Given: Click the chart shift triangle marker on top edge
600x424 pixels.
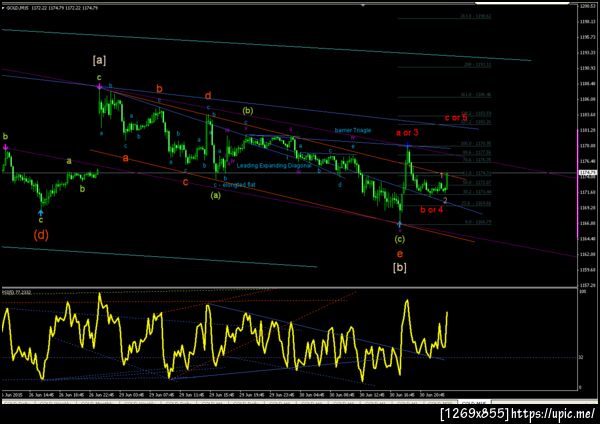Looking at the screenshot, I should (363, 5).
